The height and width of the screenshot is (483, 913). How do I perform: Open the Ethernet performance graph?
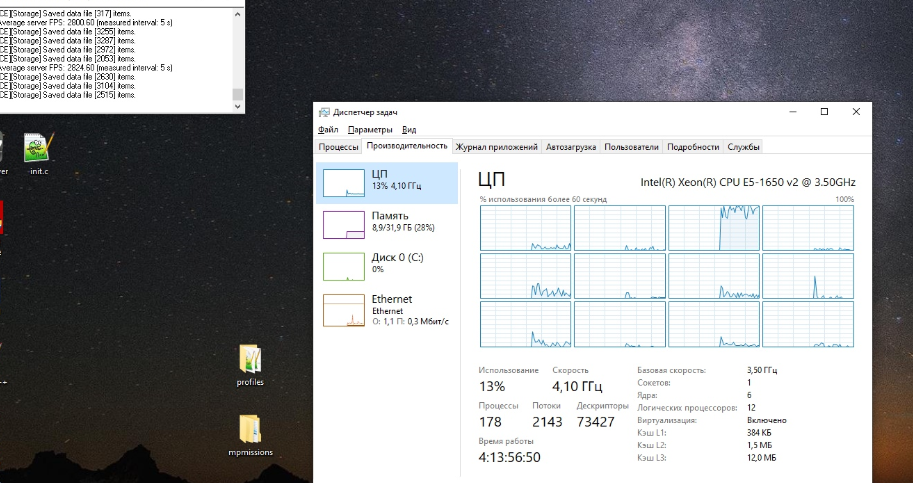click(x=387, y=308)
